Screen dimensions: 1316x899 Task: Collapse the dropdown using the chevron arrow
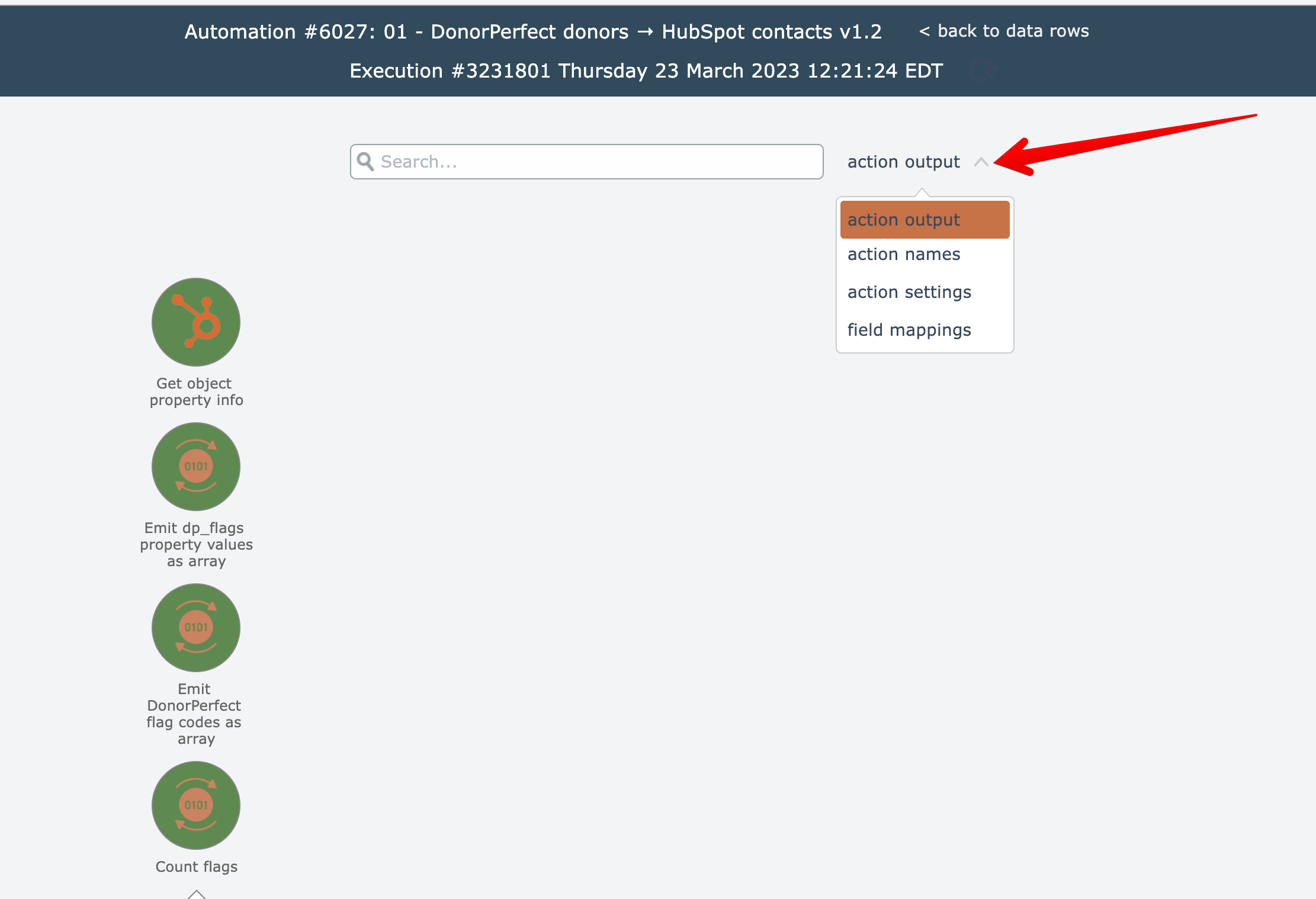[981, 162]
